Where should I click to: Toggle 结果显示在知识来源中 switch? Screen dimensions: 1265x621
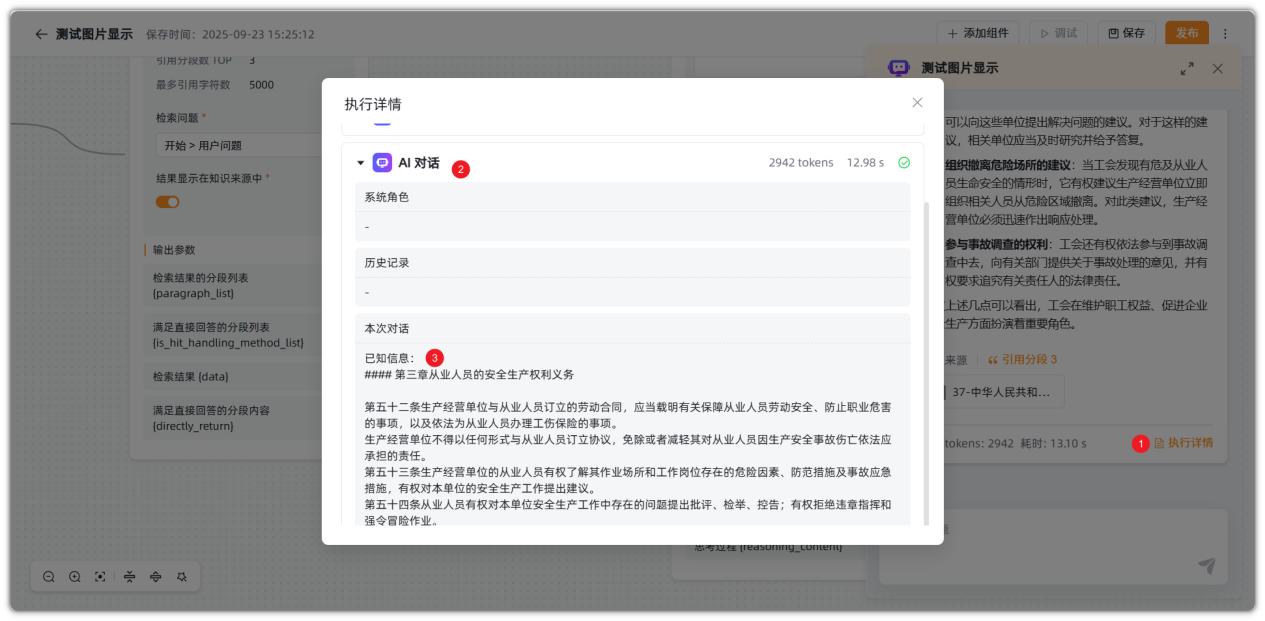[x=167, y=202]
